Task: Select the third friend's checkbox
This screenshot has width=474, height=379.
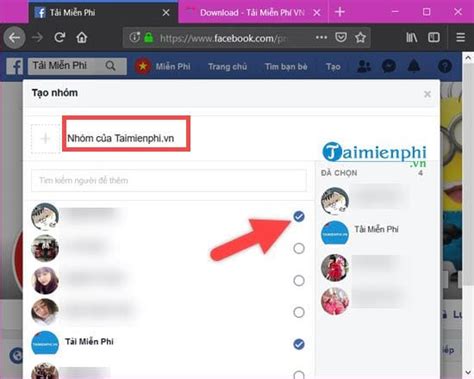Action: pyautogui.click(x=299, y=280)
